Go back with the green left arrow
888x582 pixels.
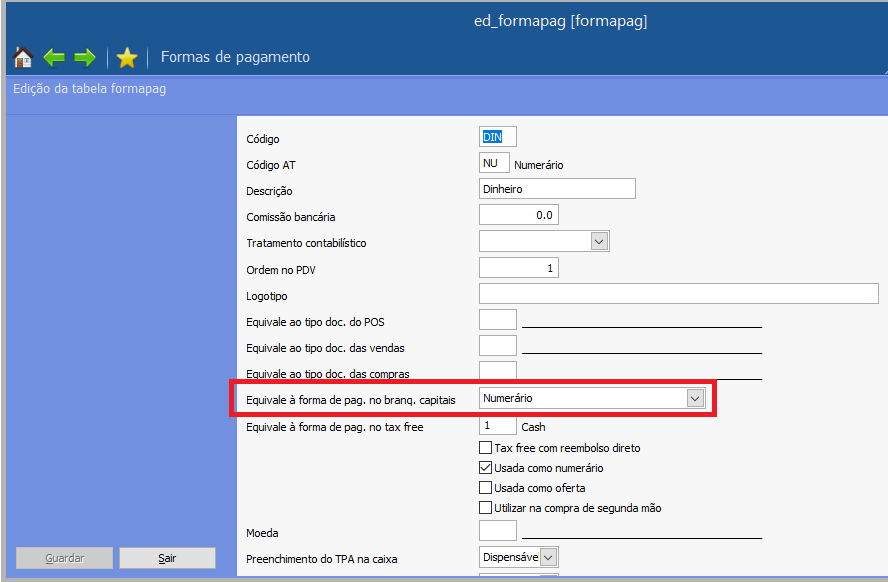click(x=54, y=57)
